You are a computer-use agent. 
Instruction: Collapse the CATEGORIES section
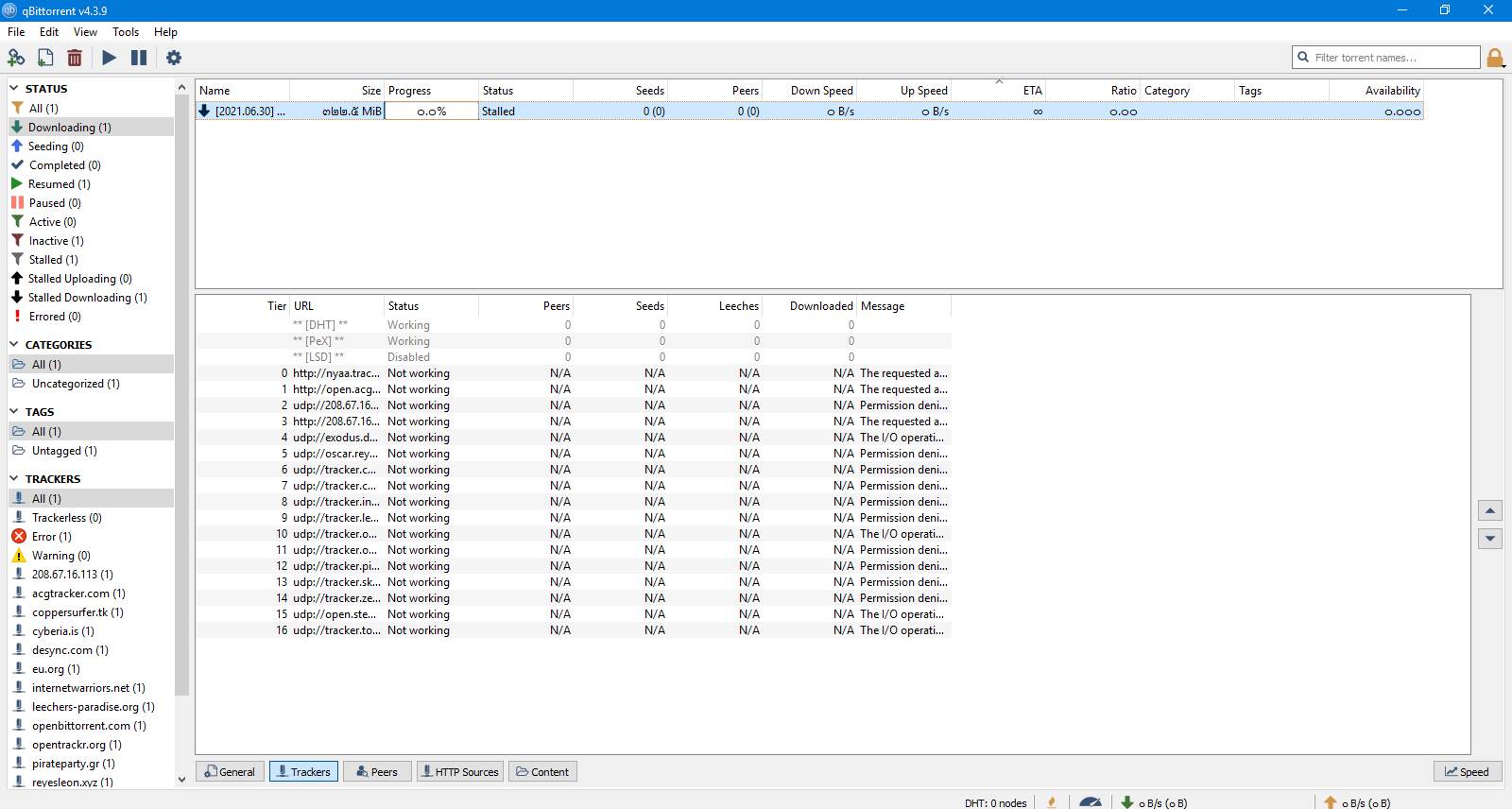(14, 345)
